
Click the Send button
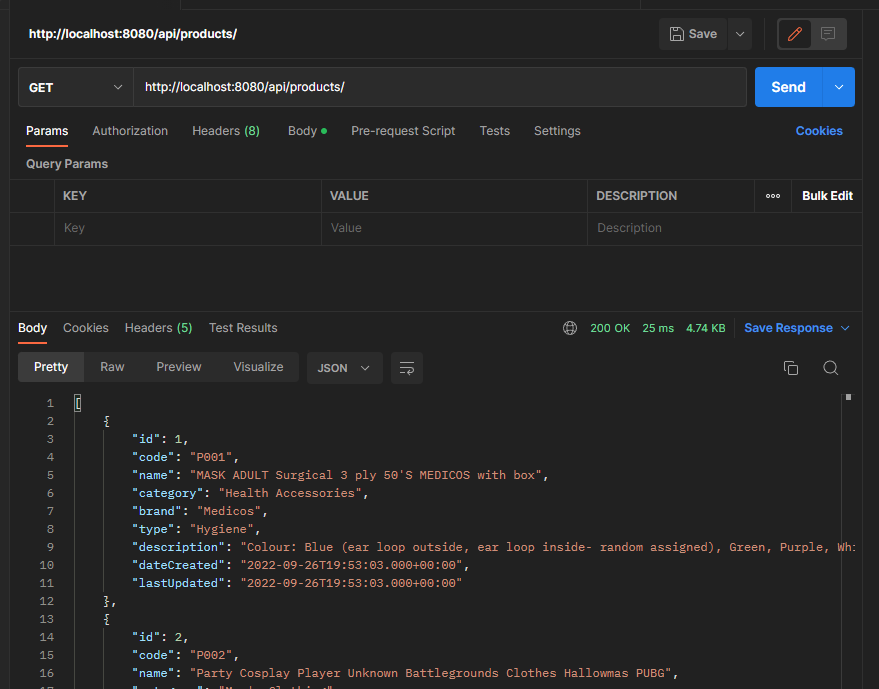pyautogui.click(x=788, y=87)
